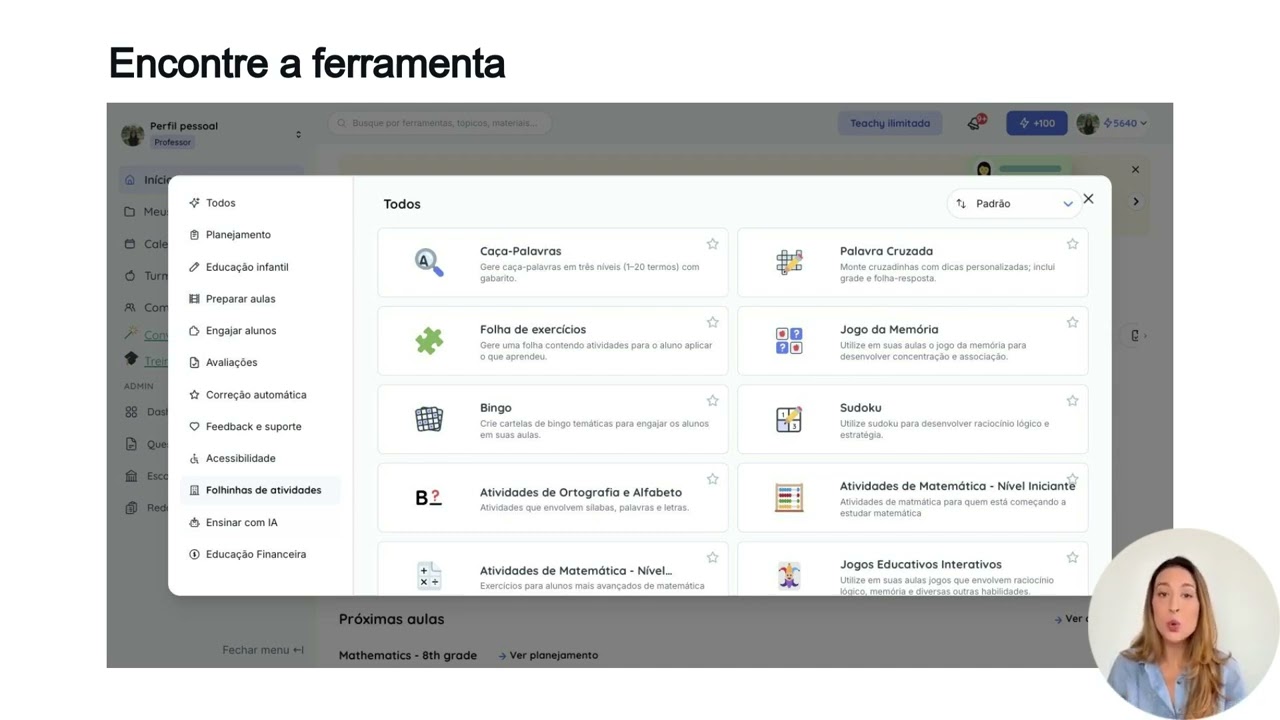Favorite the Bingo tool star
This screenshot has width=1280, height=720.
[712, 401]
